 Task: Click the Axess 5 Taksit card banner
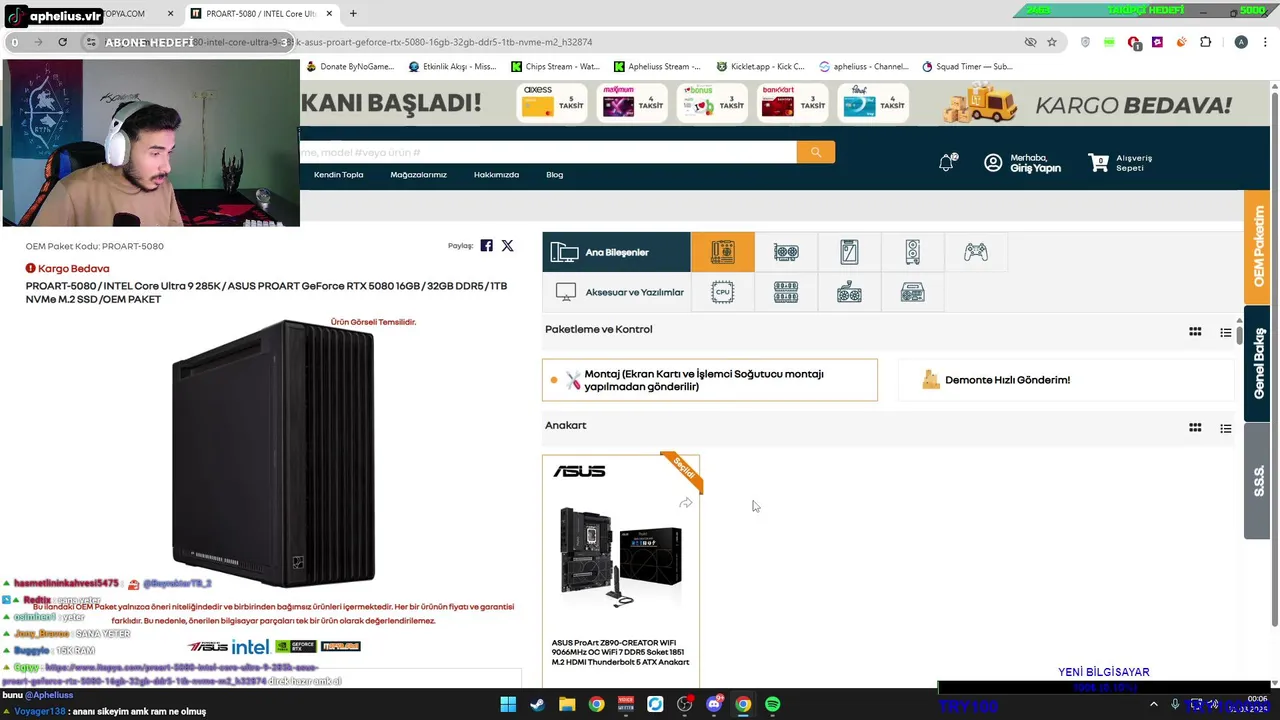[x=553, y=103]
